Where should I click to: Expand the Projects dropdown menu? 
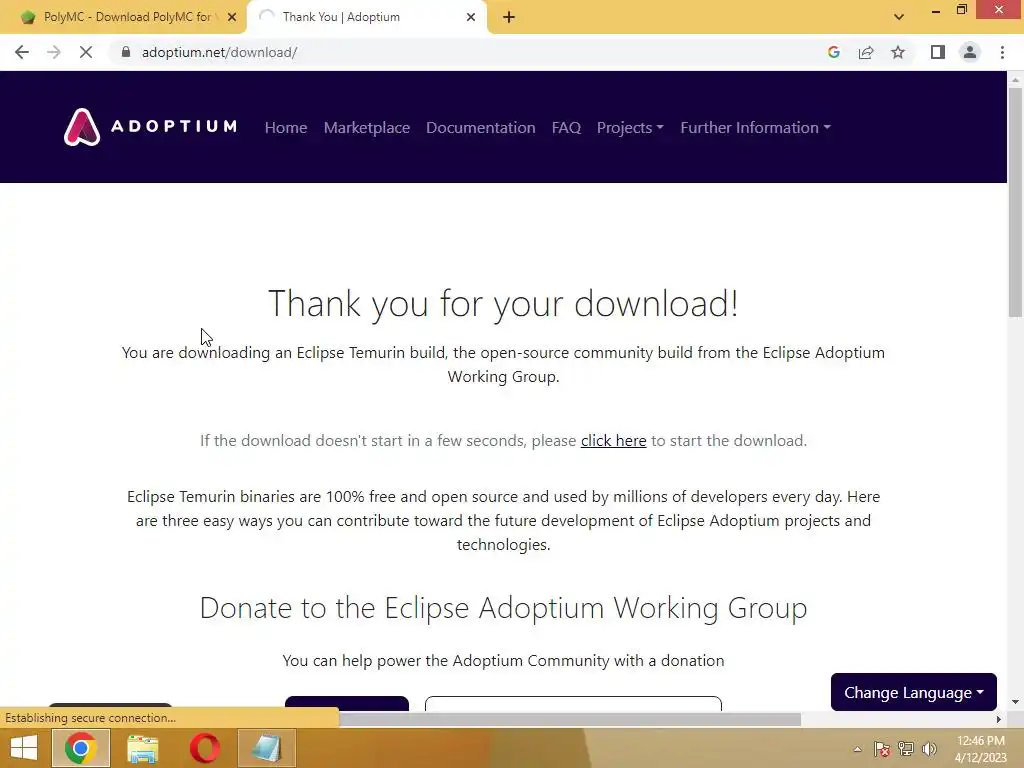pos(630,127)
